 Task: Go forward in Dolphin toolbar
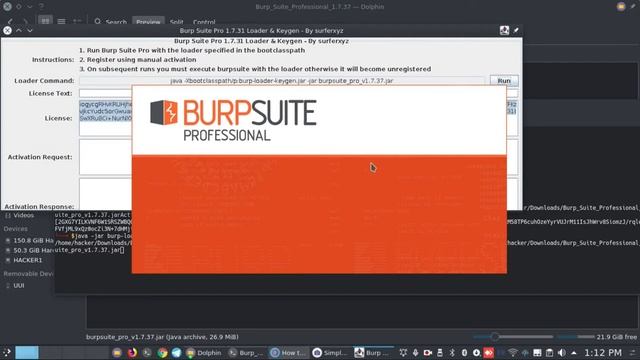point(25,21)
